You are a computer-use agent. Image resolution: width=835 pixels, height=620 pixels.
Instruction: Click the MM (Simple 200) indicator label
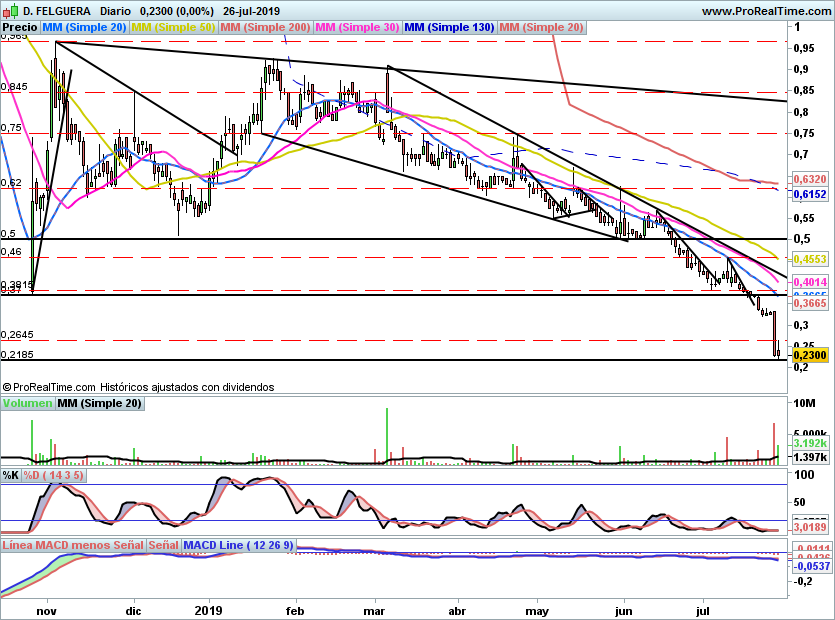coord(265,27)
